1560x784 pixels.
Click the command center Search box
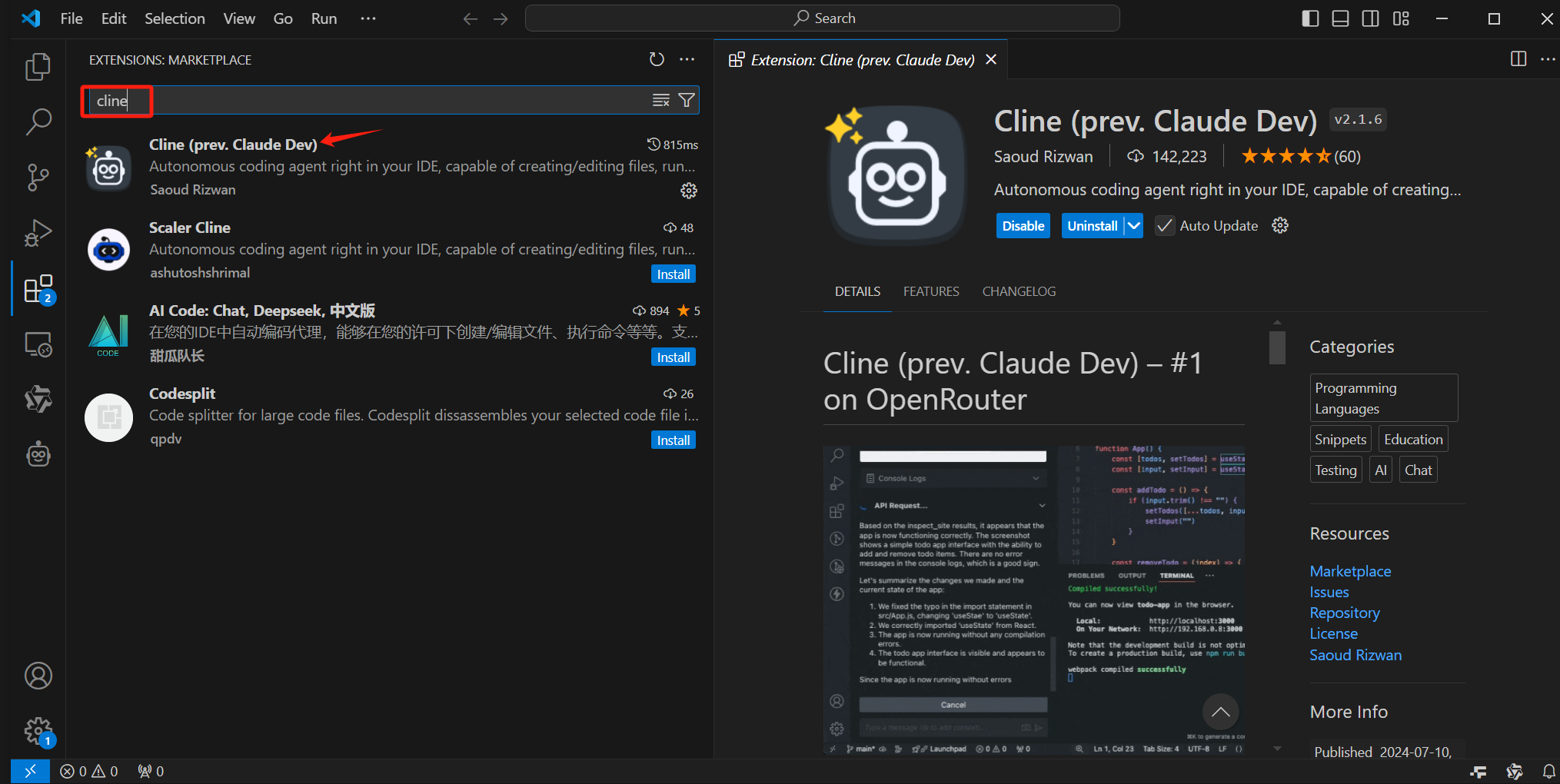[822, 18]
